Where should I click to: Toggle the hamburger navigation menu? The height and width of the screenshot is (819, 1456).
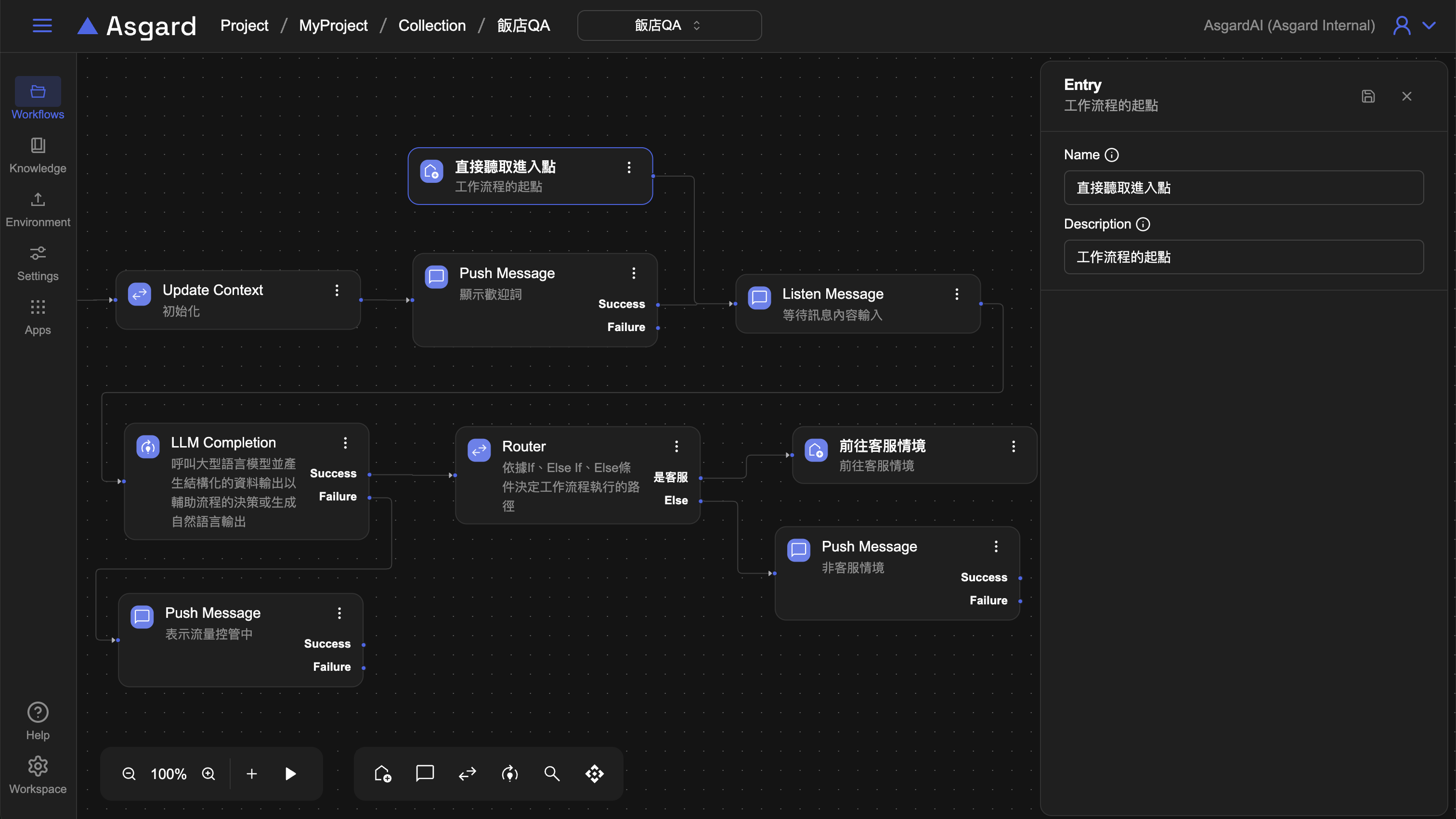tap(42, 26)
